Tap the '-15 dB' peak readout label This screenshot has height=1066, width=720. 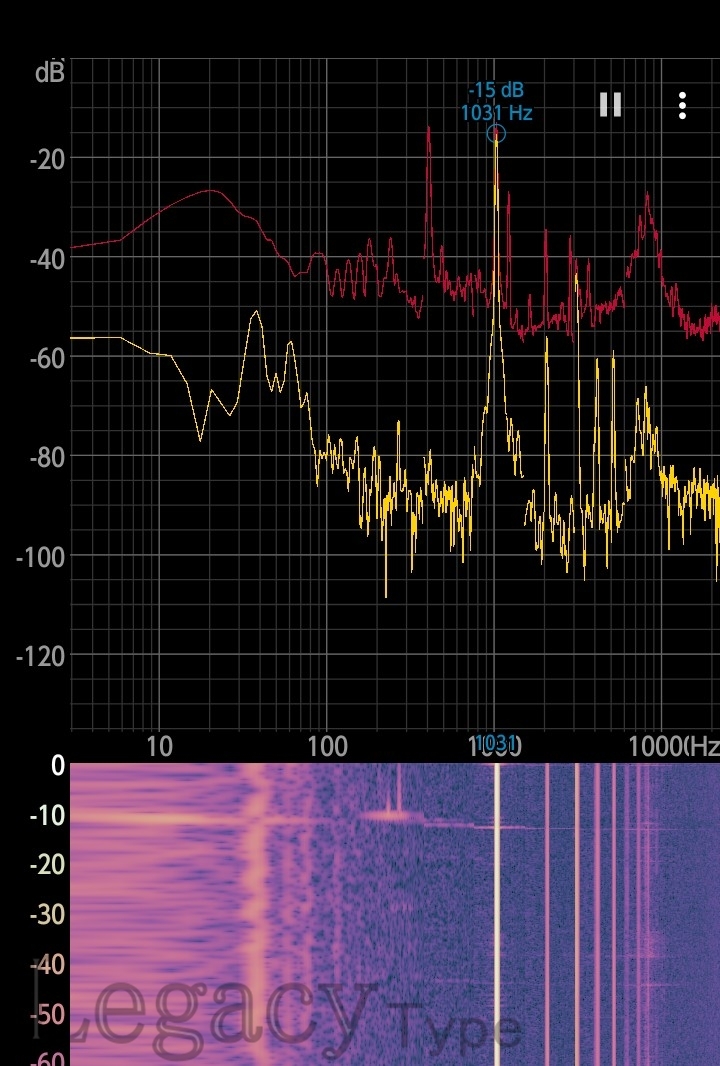[x=496, y=90]
